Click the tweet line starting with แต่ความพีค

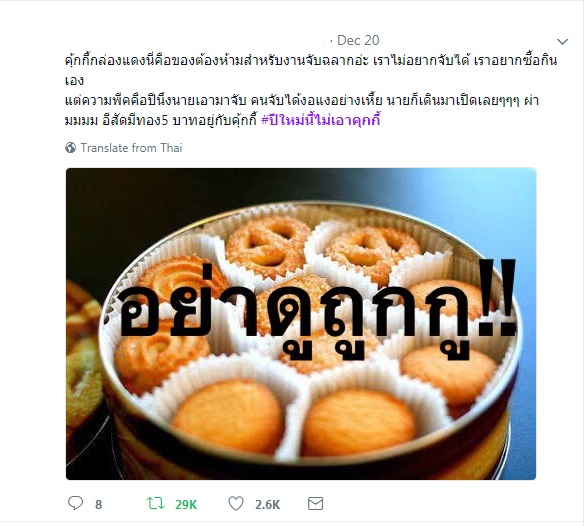click(x=302, y=101)
